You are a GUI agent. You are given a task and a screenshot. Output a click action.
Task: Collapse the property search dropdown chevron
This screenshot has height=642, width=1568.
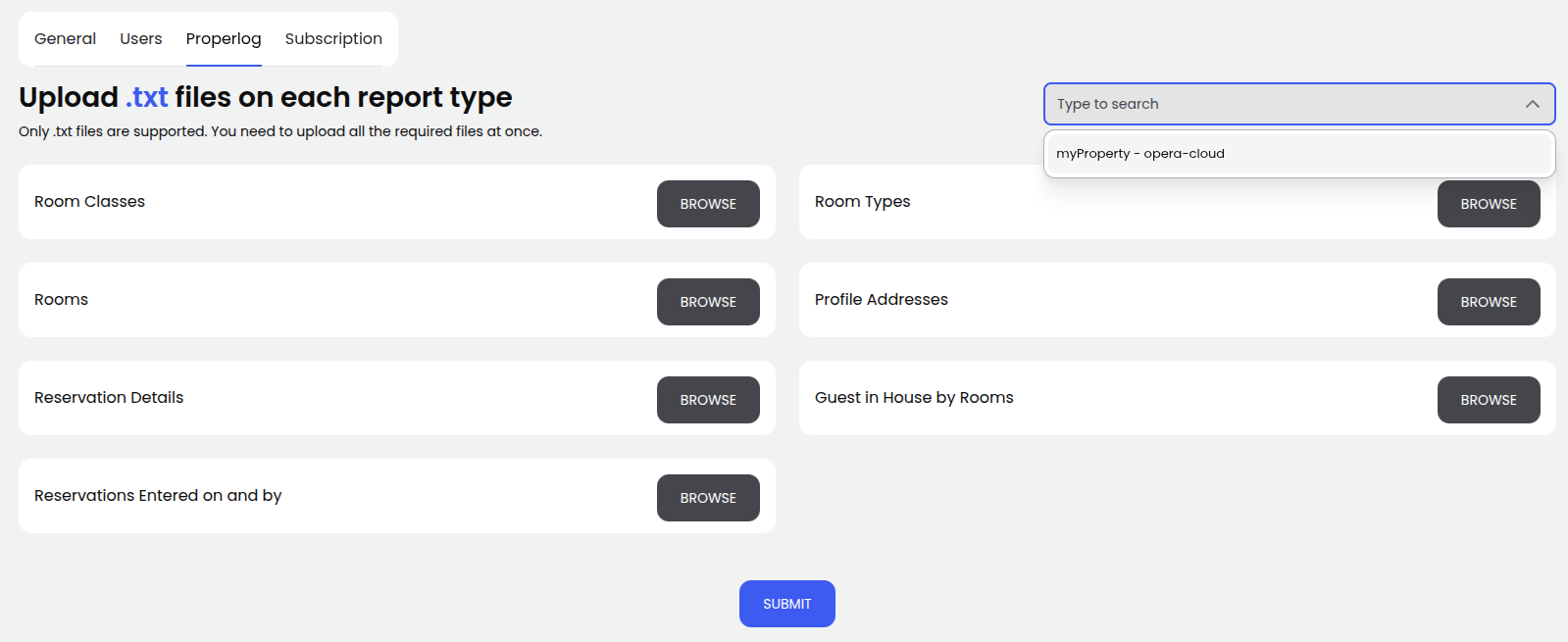pos(1532,104)
